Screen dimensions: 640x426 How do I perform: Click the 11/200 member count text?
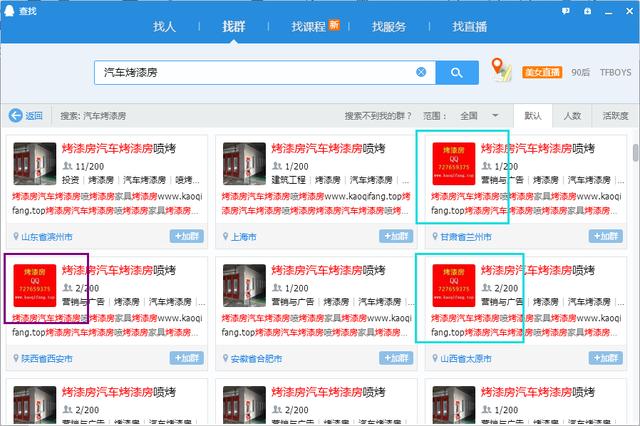tap(90, 166)
